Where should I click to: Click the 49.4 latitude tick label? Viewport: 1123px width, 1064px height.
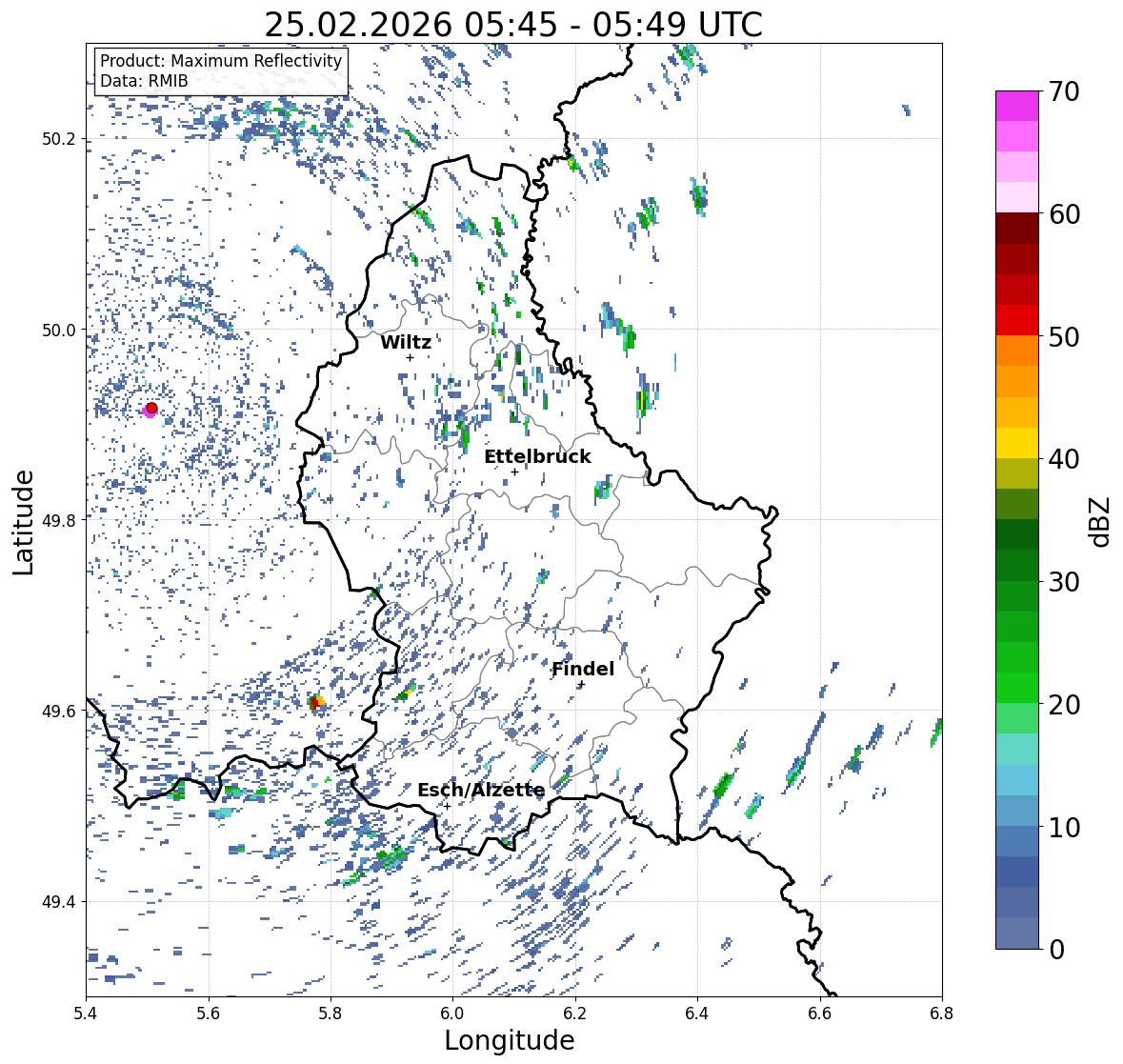58,902
